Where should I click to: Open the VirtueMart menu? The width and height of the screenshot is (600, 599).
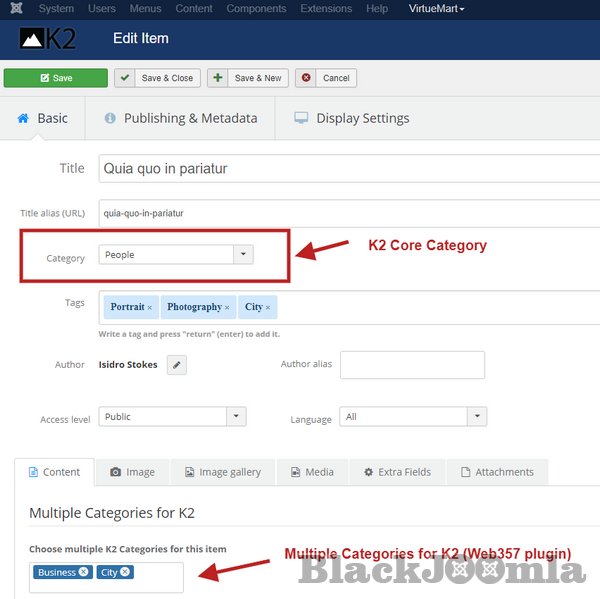pos(436,9)
